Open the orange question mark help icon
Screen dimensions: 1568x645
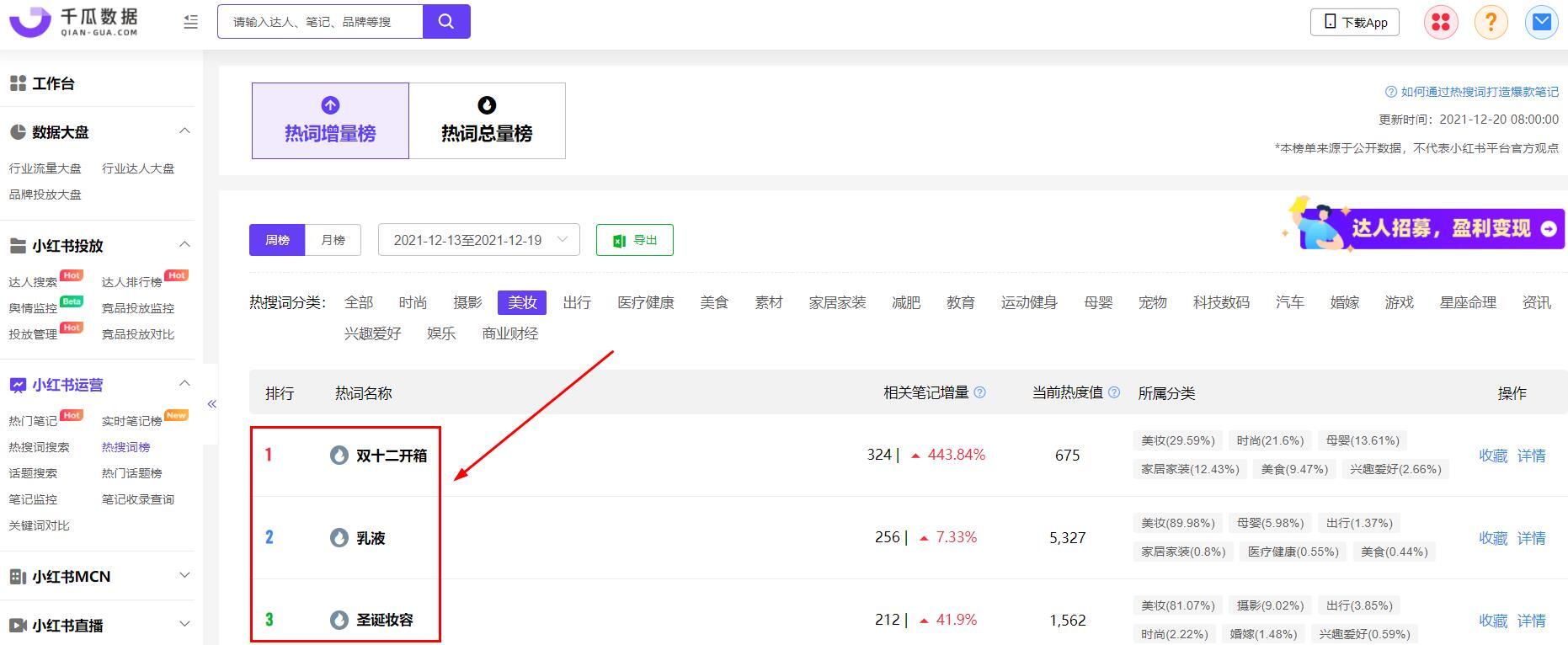tap(1491, 22)
